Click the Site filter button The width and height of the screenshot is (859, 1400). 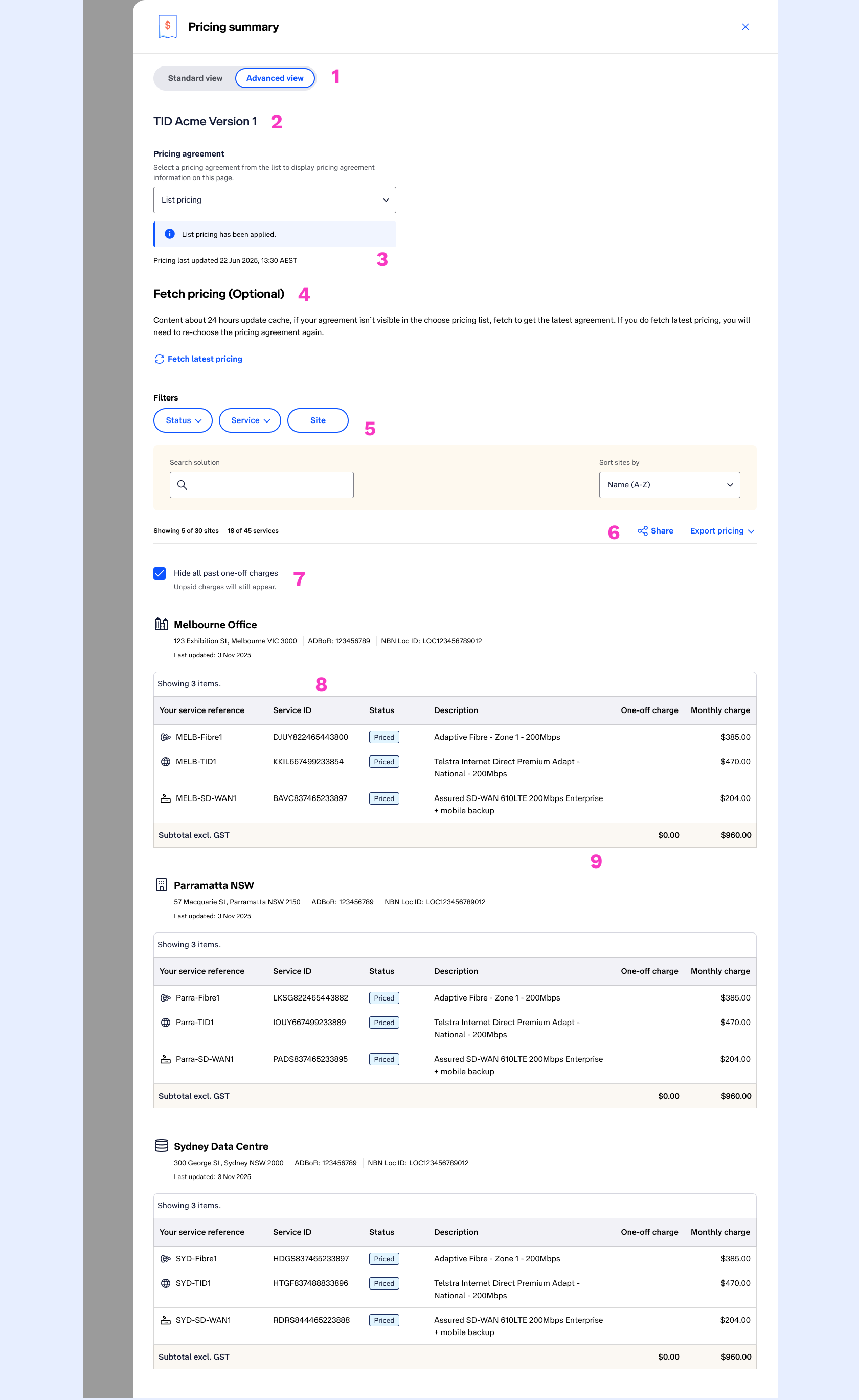[318, 420]
